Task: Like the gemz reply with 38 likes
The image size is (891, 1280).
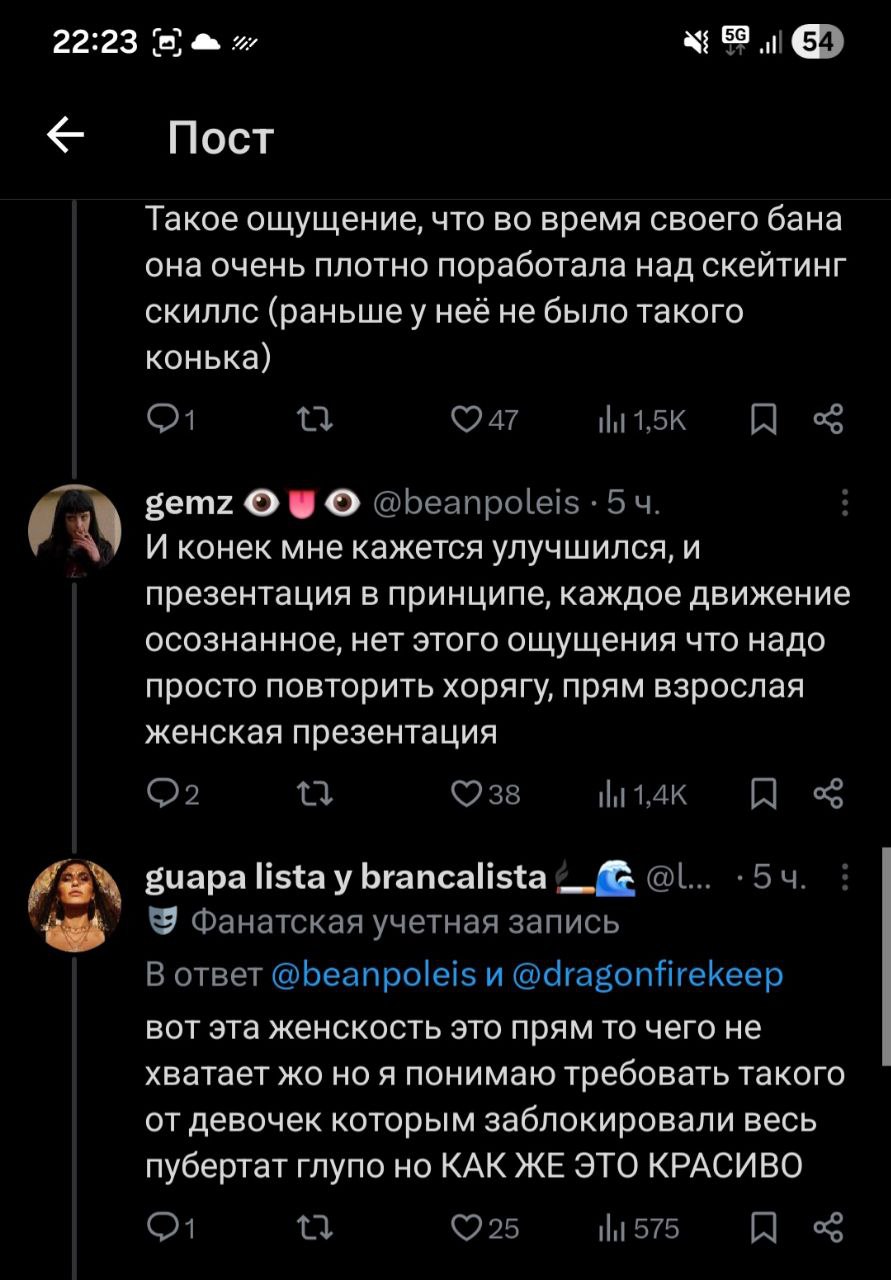Action: tap(464, 795)
